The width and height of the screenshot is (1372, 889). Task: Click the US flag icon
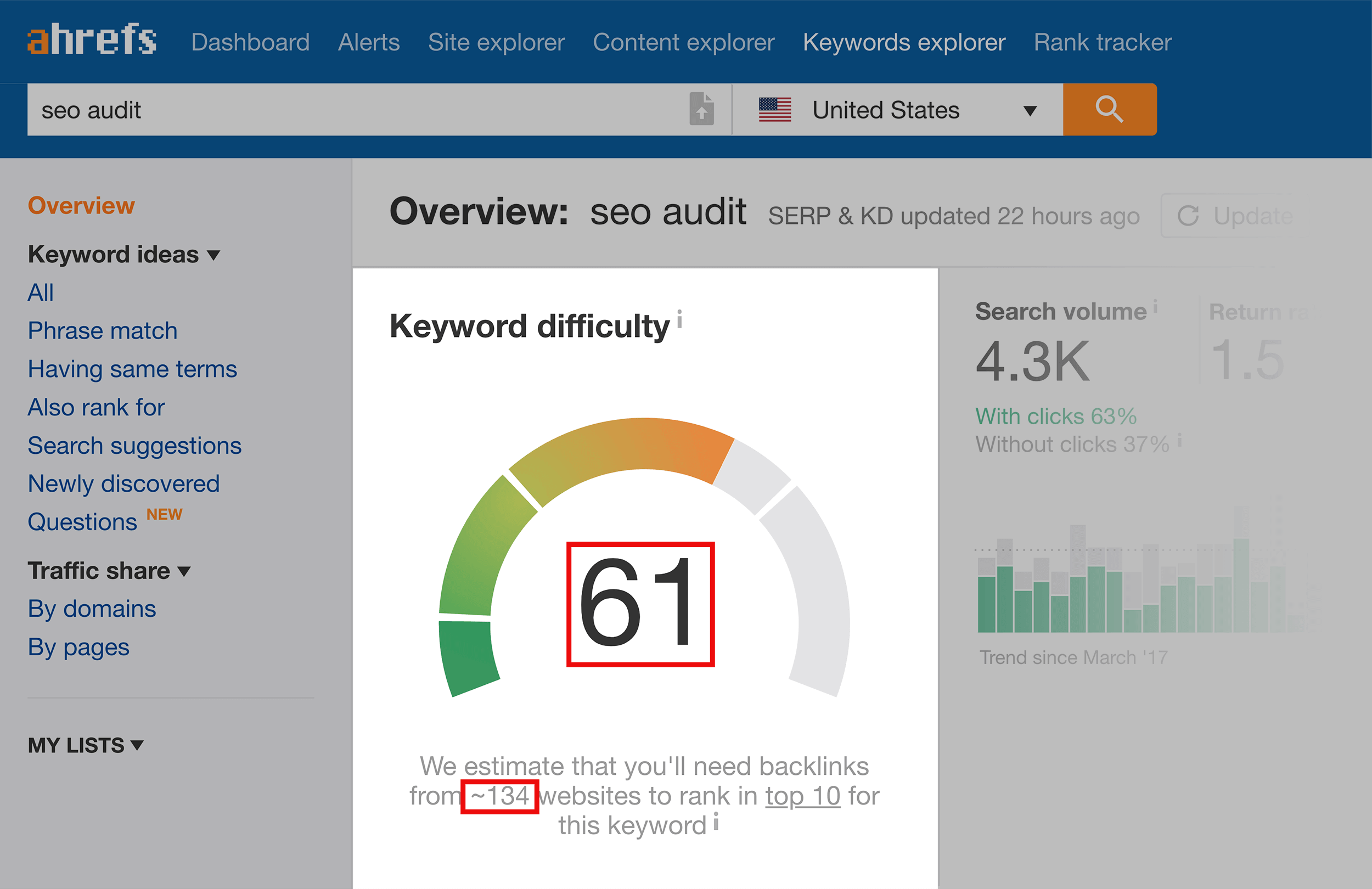775,110
